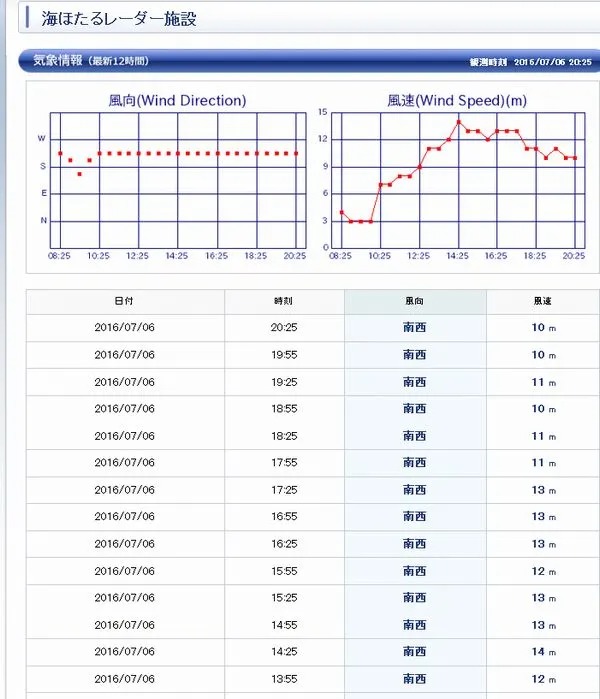The image size is (600, 699).
Task: Click the 風速(Wind Speed)(m) chart title
Action: pyautogui.click(x=456, y=100)
